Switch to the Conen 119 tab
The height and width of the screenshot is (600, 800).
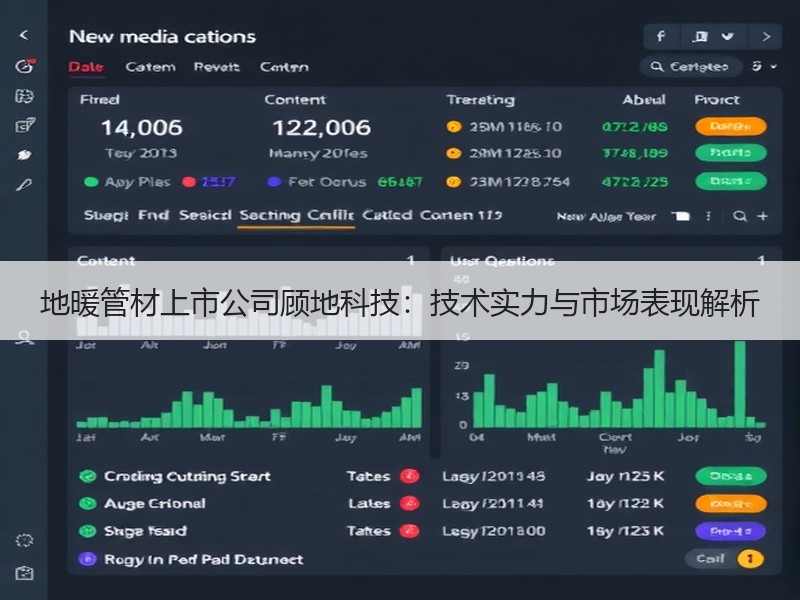pyautogui.click(x=461, y=215)
